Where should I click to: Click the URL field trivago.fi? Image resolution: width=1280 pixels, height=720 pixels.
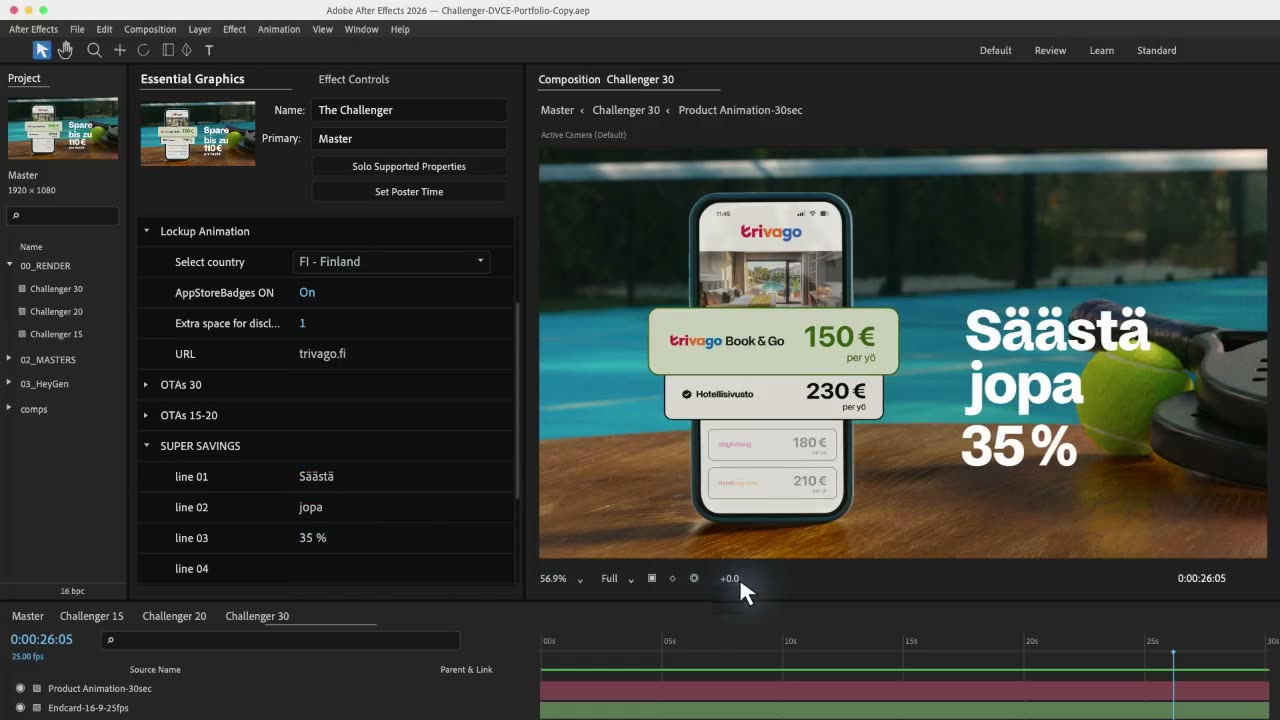point(322,354)
